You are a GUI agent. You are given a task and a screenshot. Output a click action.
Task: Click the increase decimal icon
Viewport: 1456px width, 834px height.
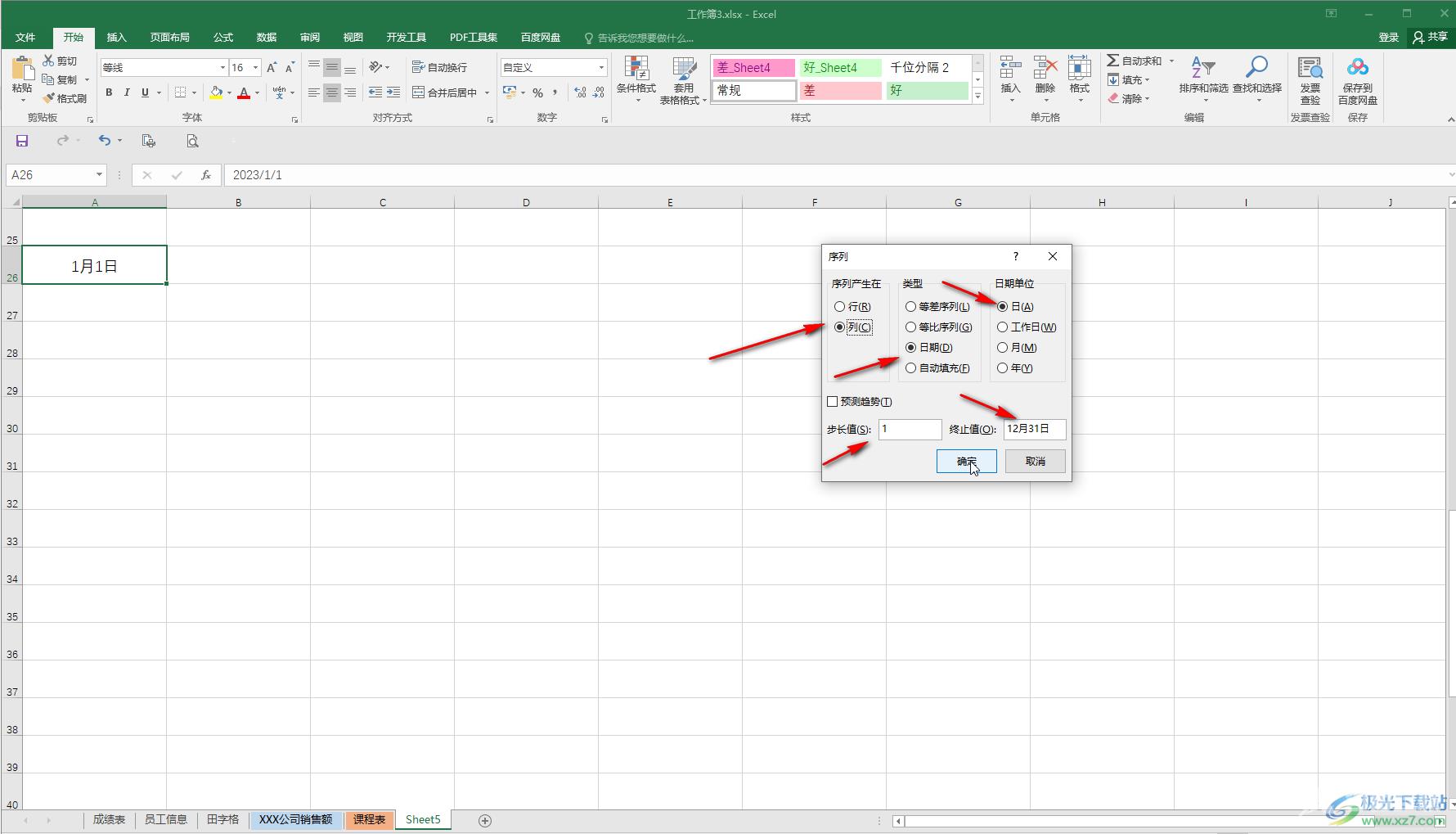[x=580, y=92]
